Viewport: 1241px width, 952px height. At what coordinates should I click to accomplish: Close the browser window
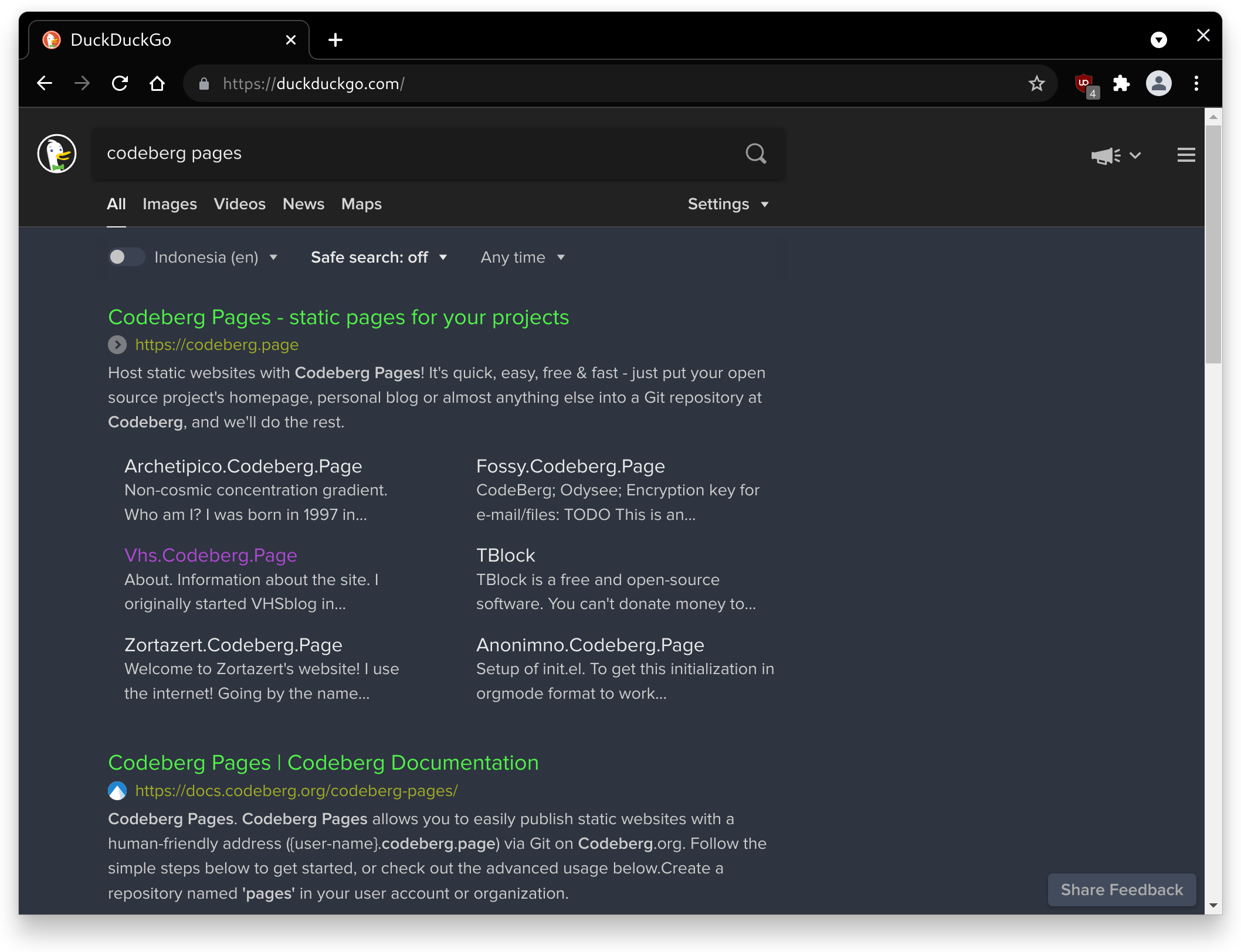point(1203,36)
